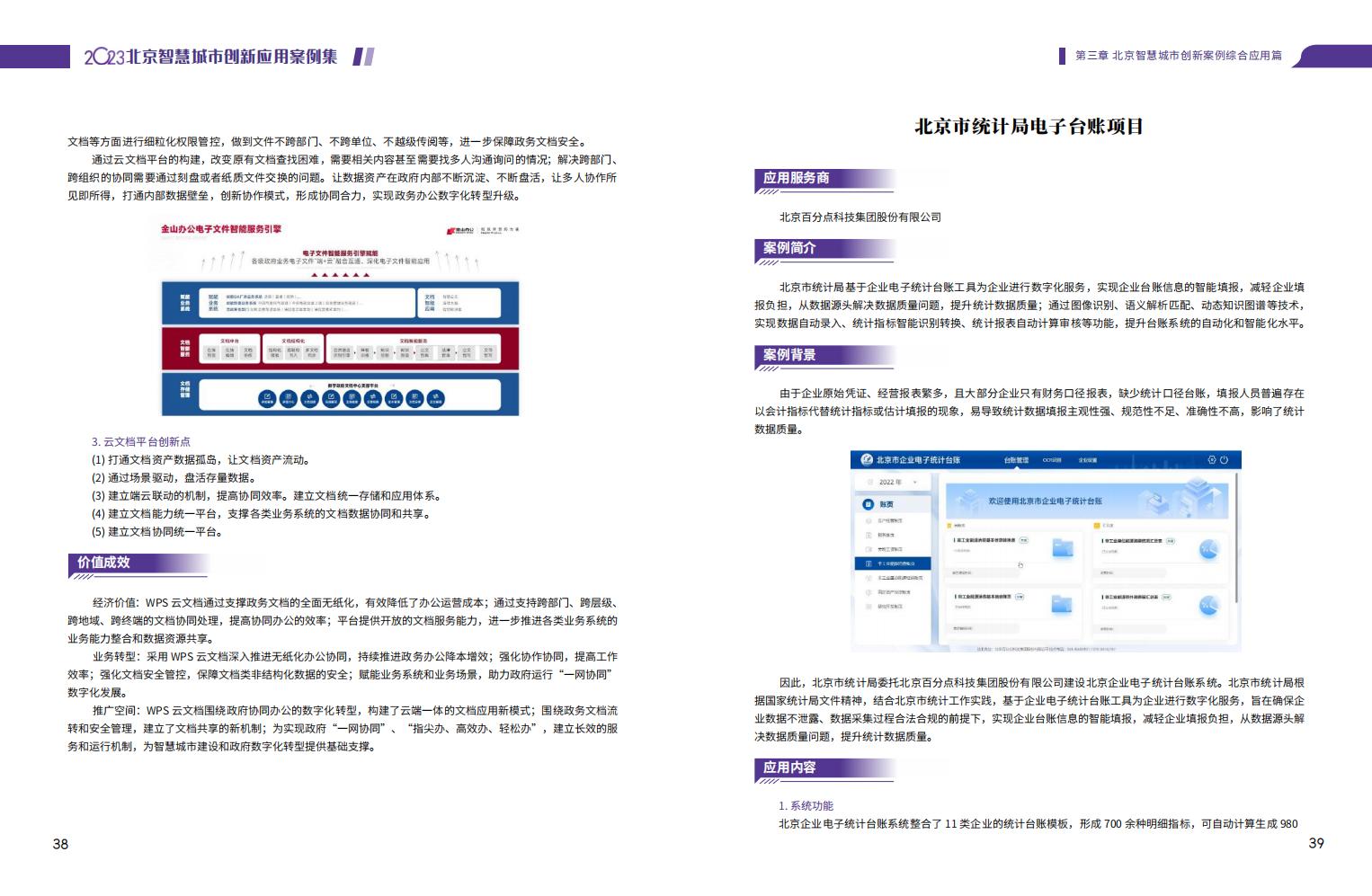Click the 应用内容 section heading
Viewport: 1372px width, 896px height.
point(789,767)
